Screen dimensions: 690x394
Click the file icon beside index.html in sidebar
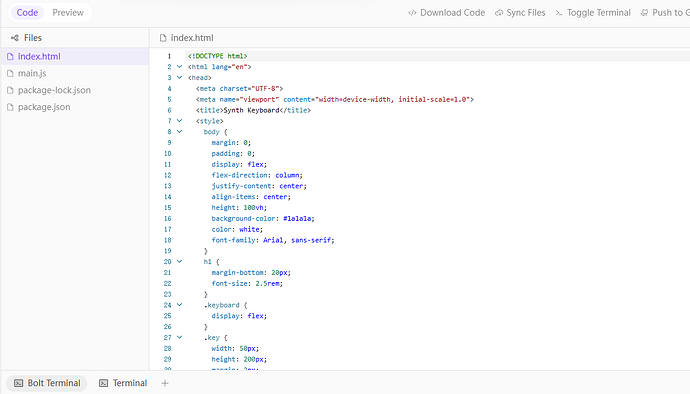10,56
